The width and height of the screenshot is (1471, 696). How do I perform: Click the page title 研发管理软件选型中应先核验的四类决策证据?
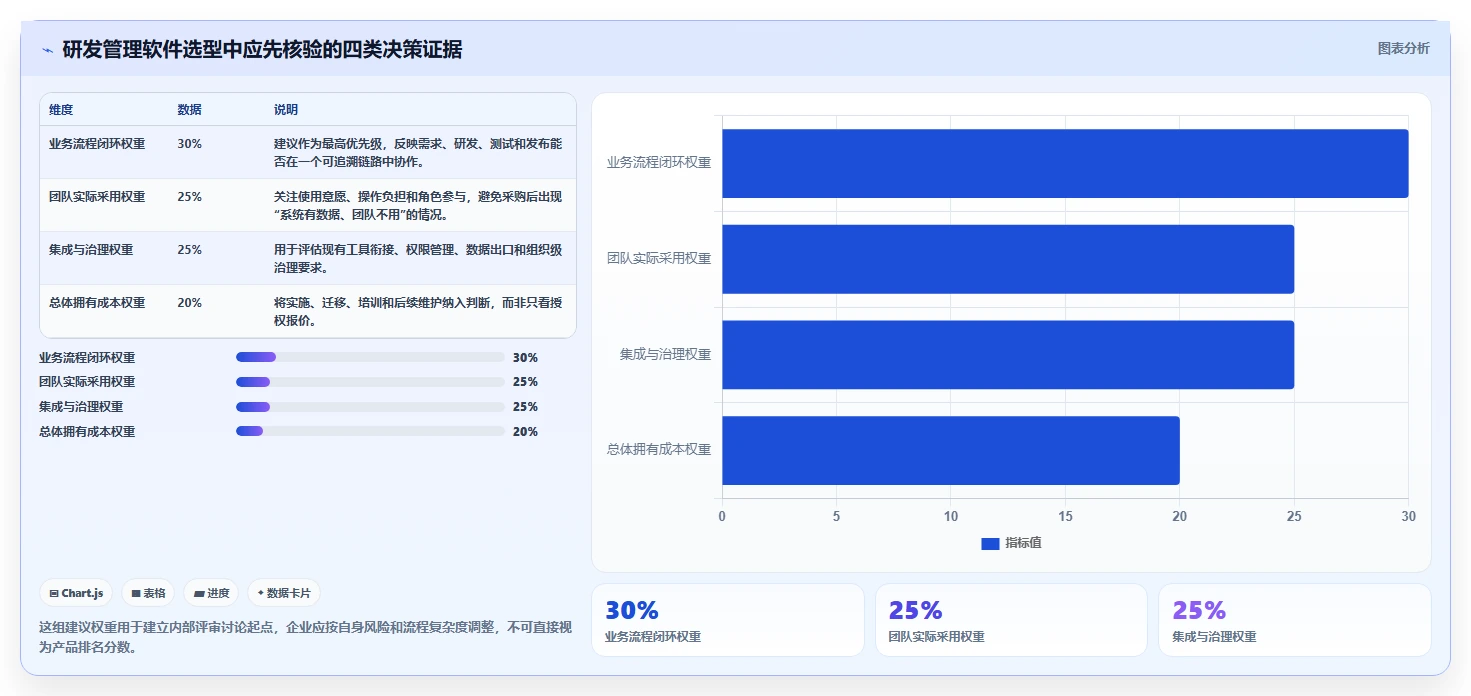(262, 50)
